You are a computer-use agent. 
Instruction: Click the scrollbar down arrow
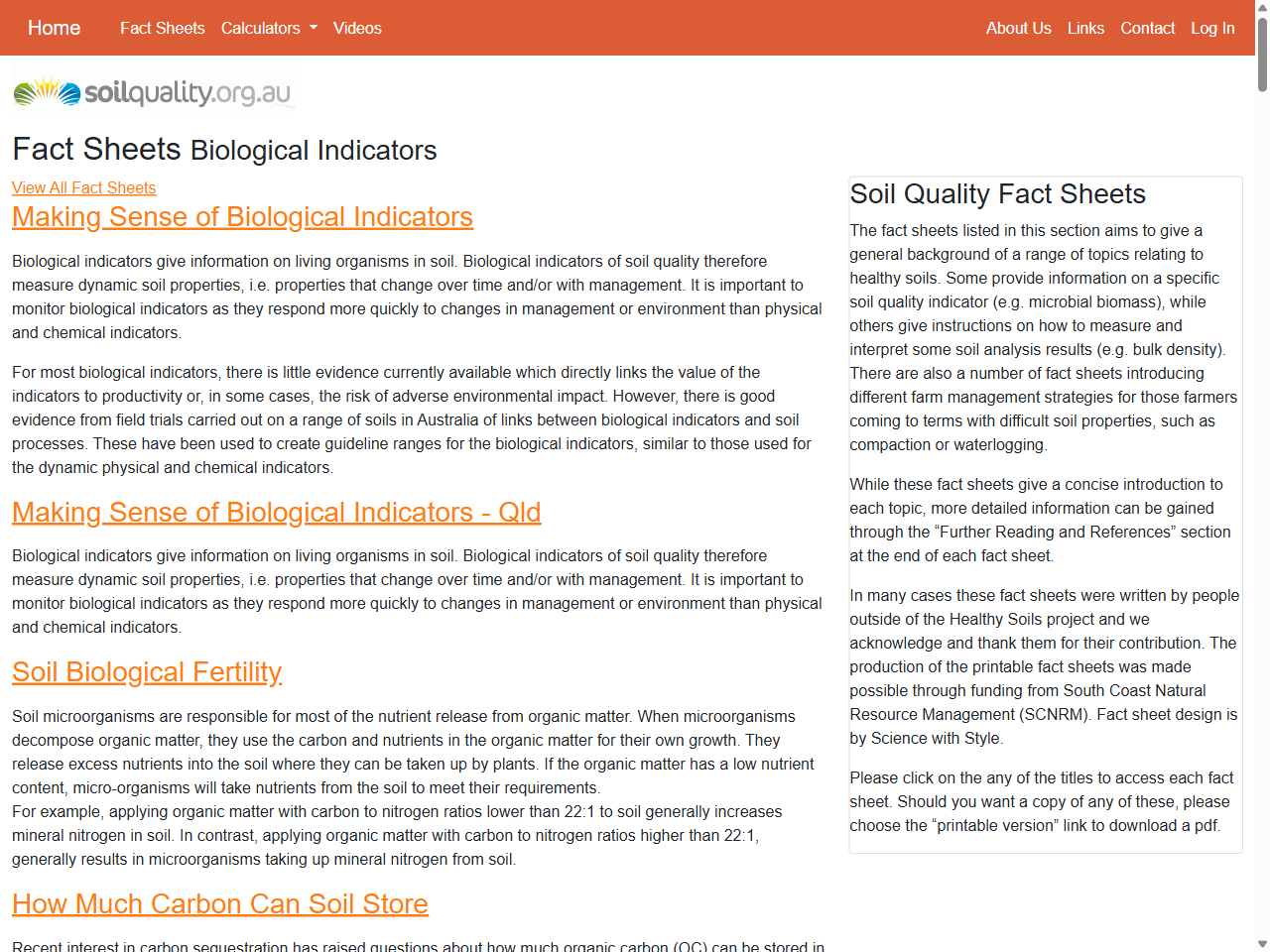(x=1261, y=943)
